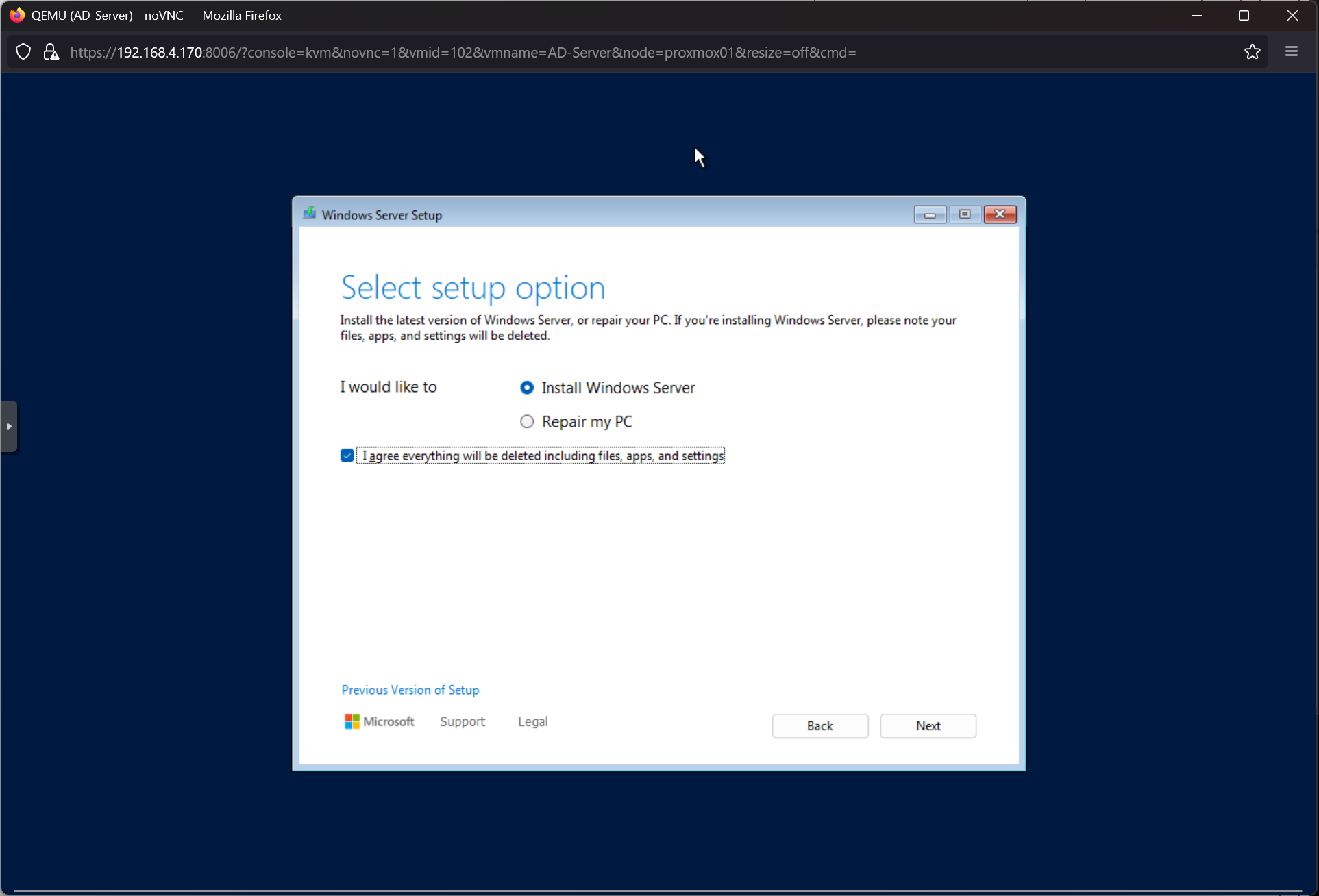1319x896 pixels.
Task: Click the Microsoft logo in setup footer
Action: (379, 721)
